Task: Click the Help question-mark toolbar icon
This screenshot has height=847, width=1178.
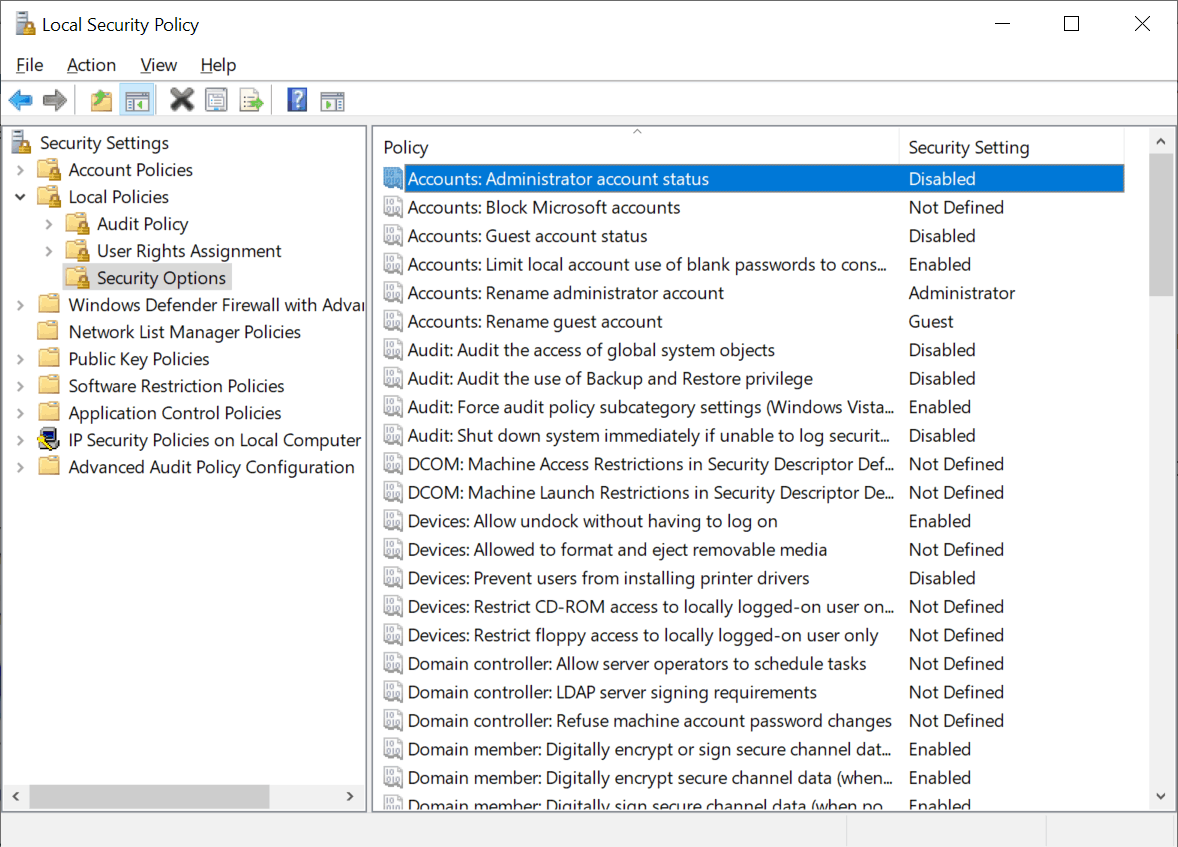Action: click(x=297, y=99)
